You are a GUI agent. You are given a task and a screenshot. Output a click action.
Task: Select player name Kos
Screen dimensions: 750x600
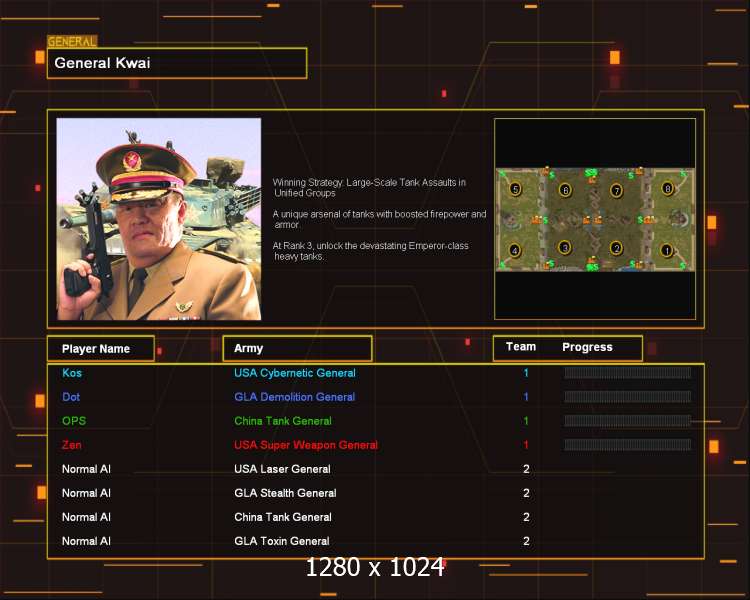coord(72,373)
